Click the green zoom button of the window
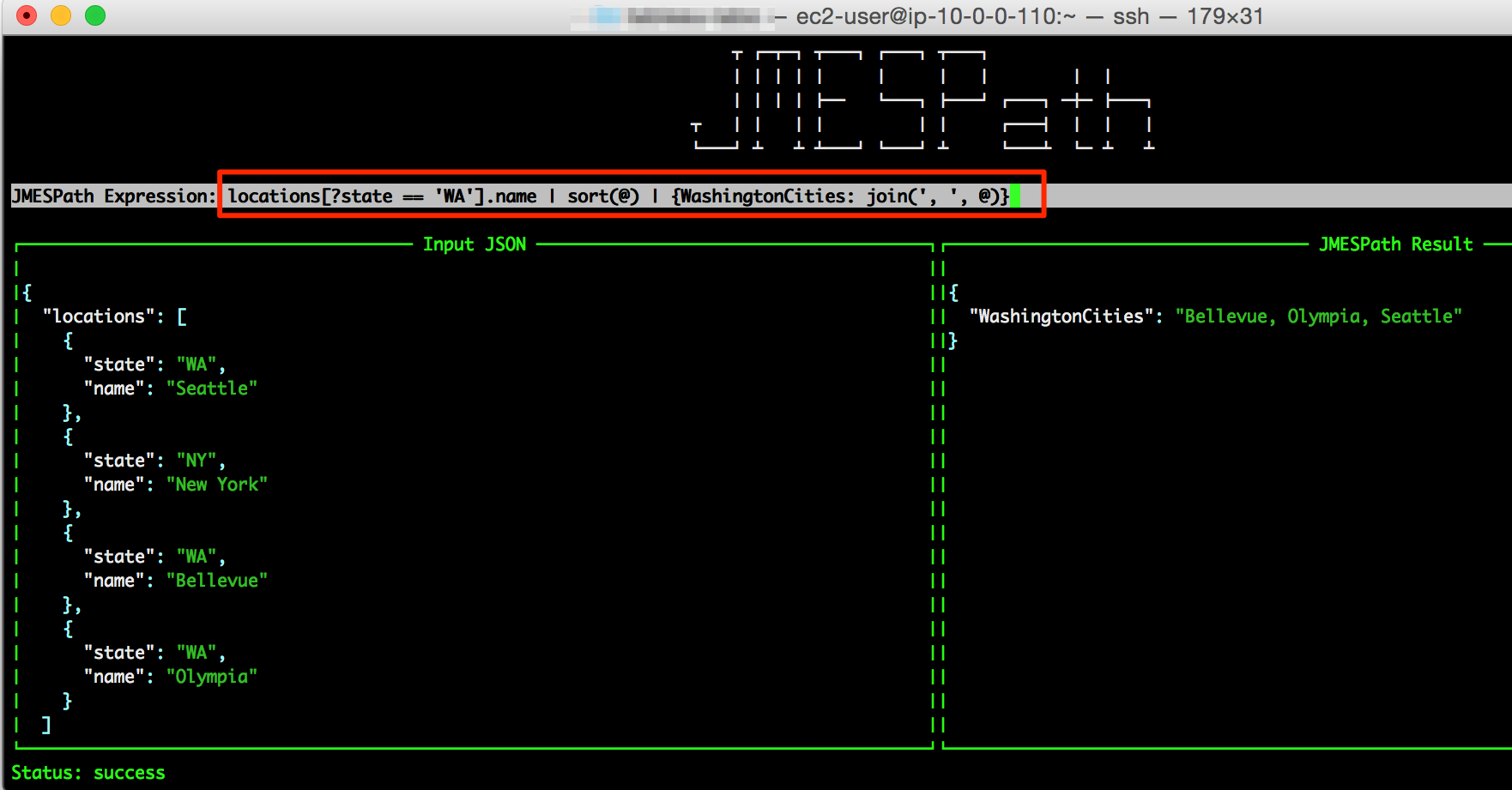The width and height of the screenshot is (1512, 790). tap(94, 15)
